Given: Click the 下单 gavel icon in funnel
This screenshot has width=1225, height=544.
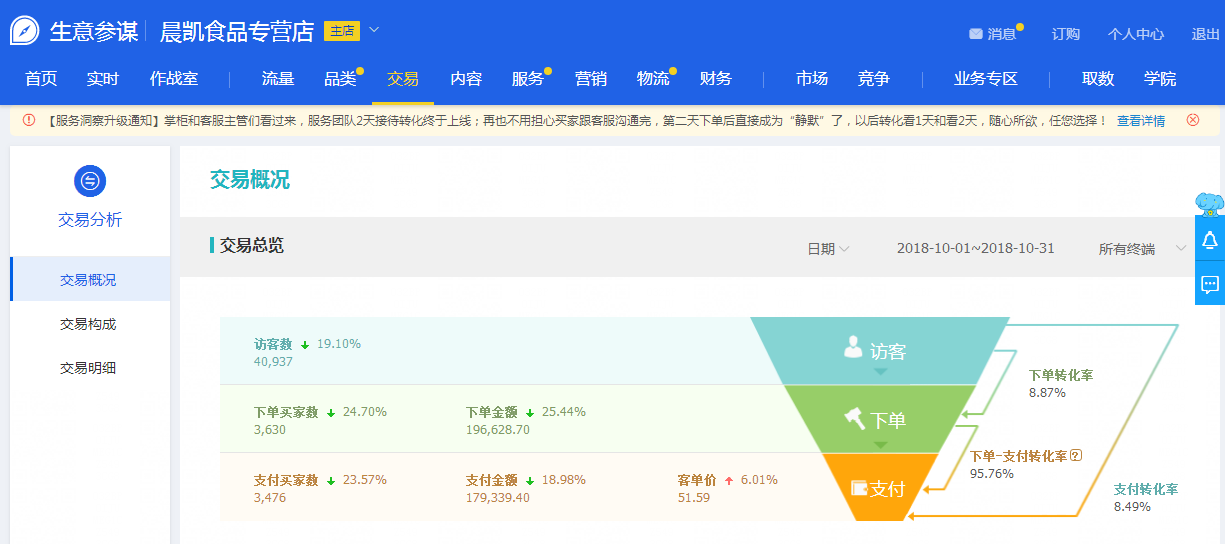Looking at the screenshot, I should (x=855, y=418).
